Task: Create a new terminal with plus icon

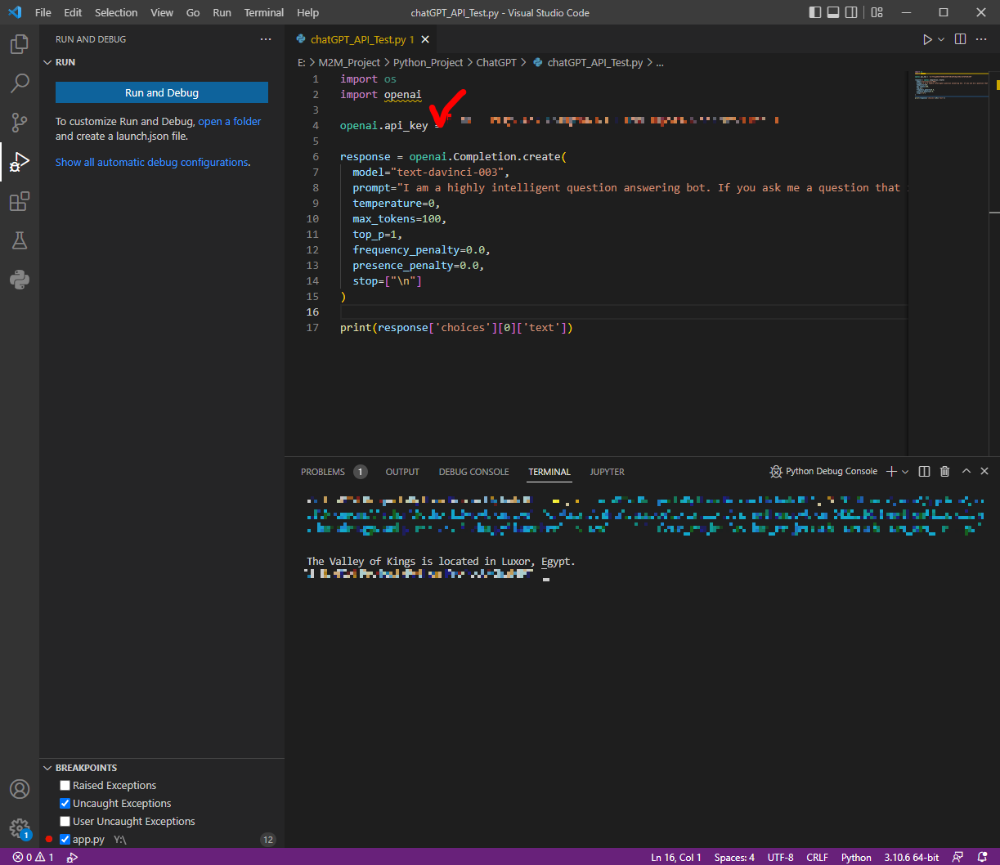Action: 892,471
